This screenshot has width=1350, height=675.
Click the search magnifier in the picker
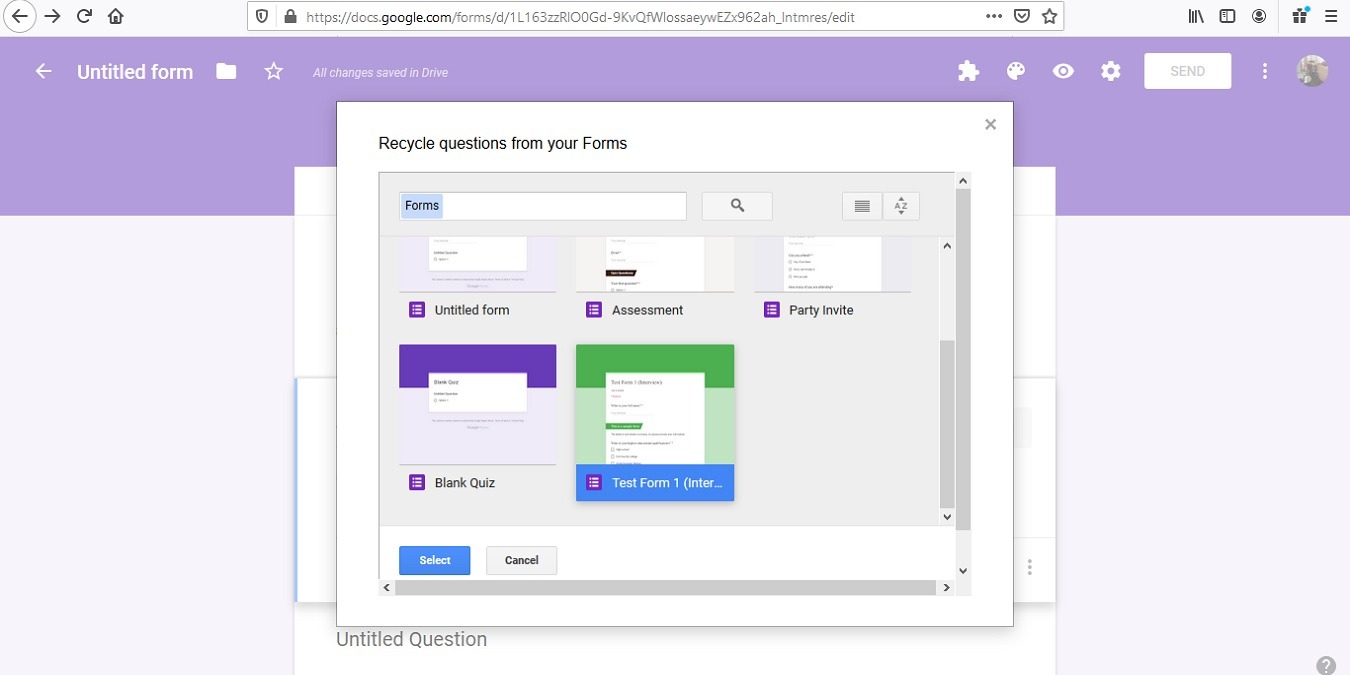[736, 205]
